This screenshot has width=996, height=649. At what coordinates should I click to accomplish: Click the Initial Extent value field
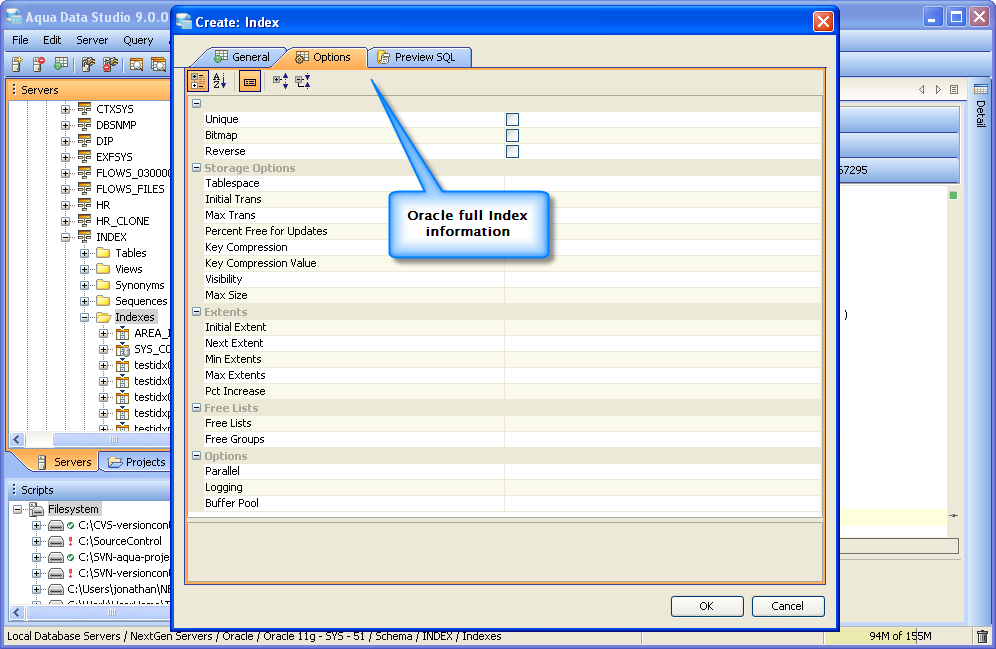[663, 327]
